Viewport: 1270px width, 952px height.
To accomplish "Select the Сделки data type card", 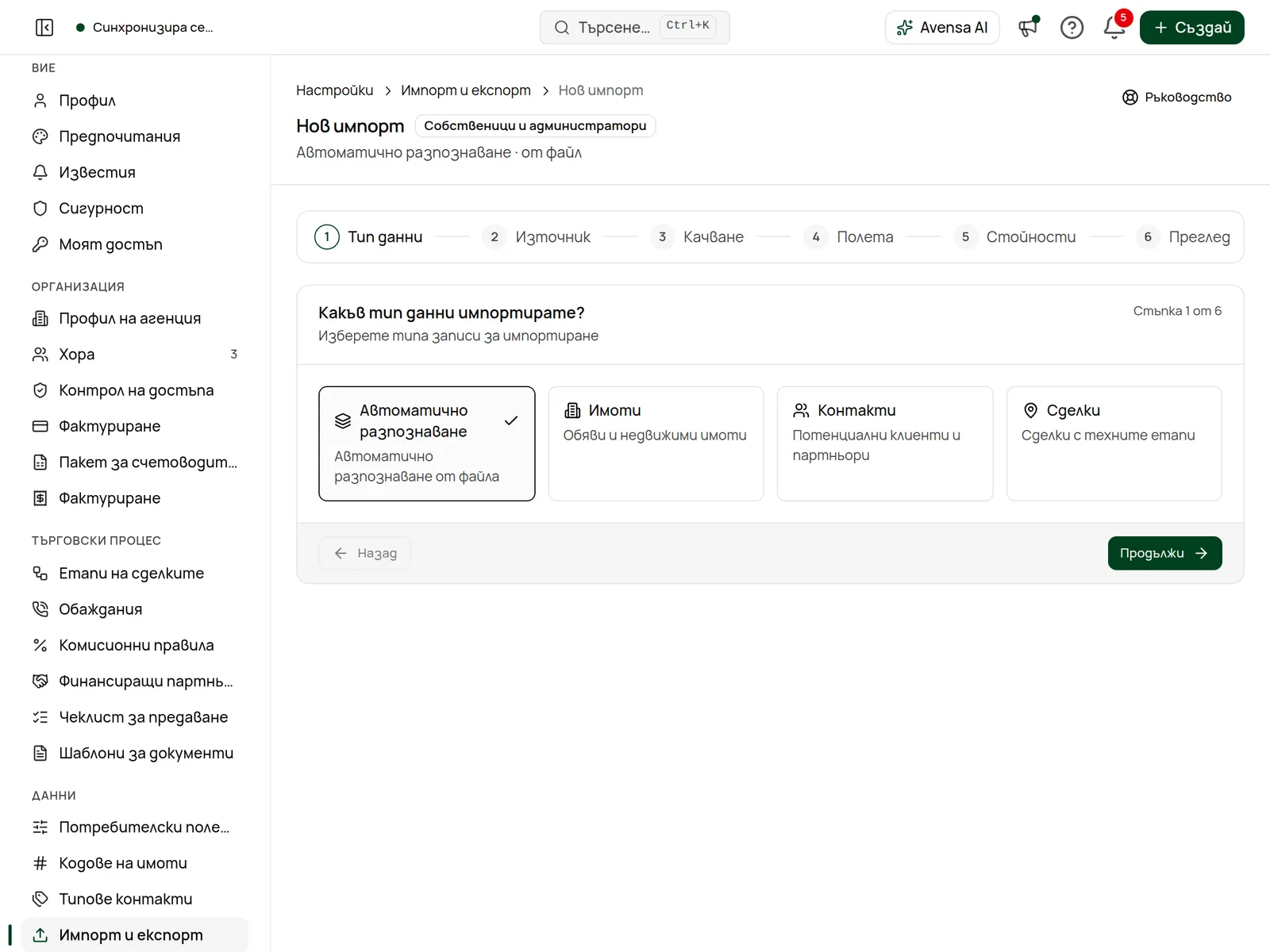I will tap(1114, 443).
